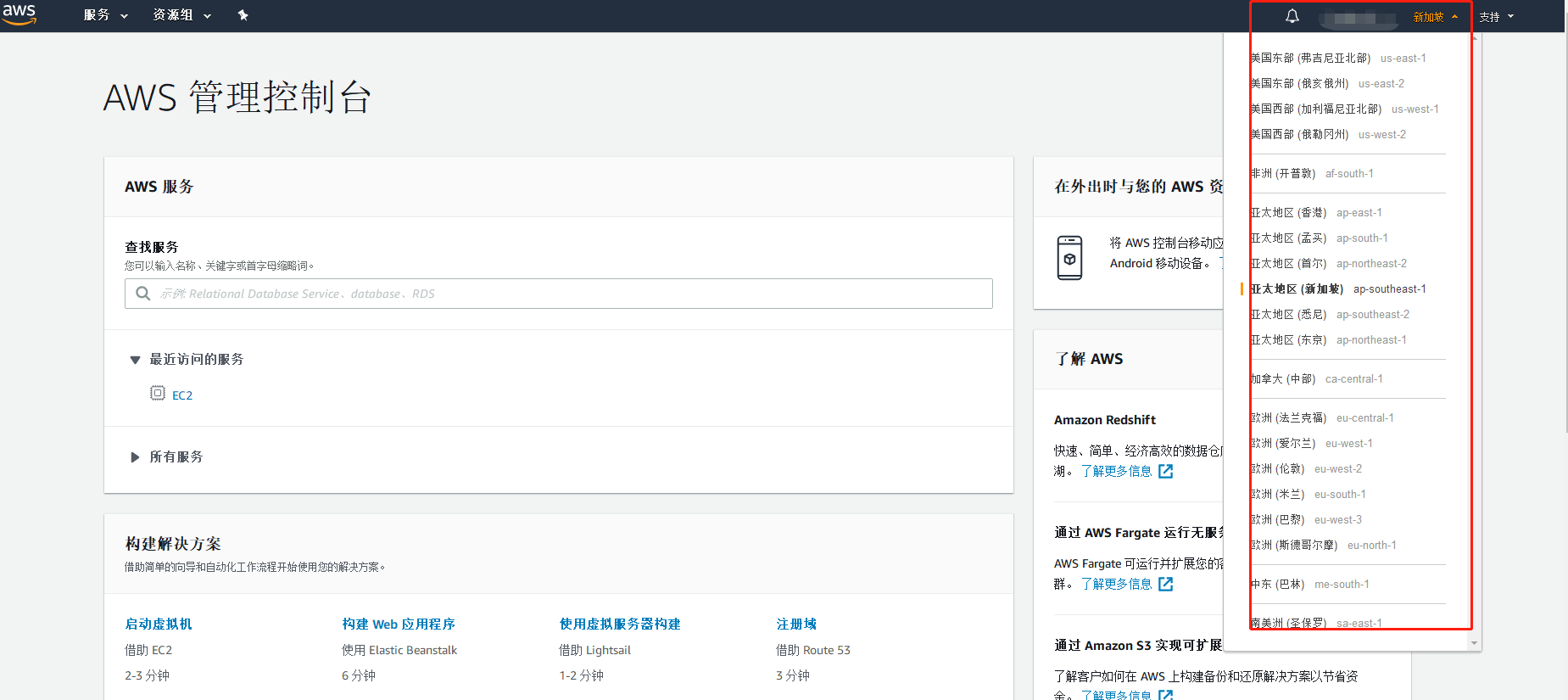
Task: Click the search magnifier icon
Action: click(x=143, y=294)
